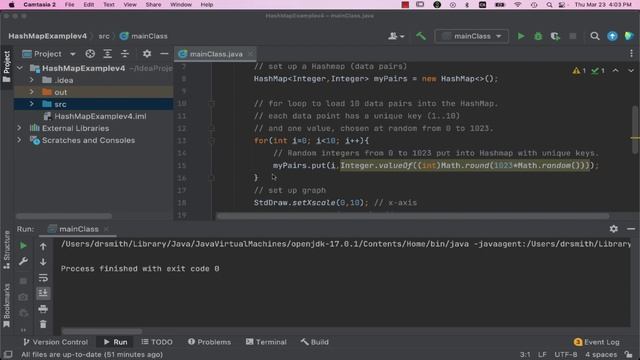The height and width of the screenshot is (360, 640).
Task: Expand the .idea folder
Action: point(32,80)
